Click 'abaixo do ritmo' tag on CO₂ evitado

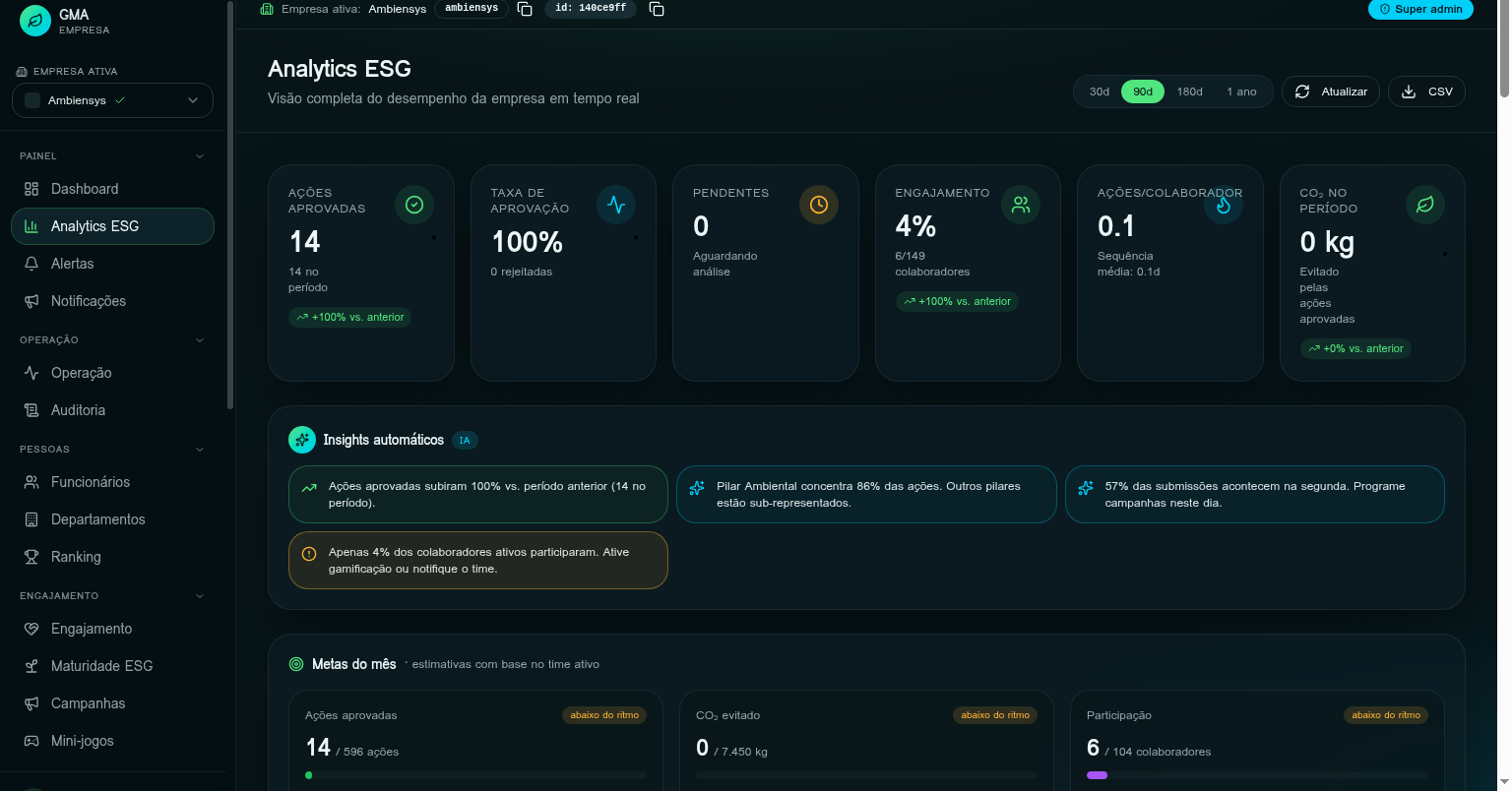(995, 715)
